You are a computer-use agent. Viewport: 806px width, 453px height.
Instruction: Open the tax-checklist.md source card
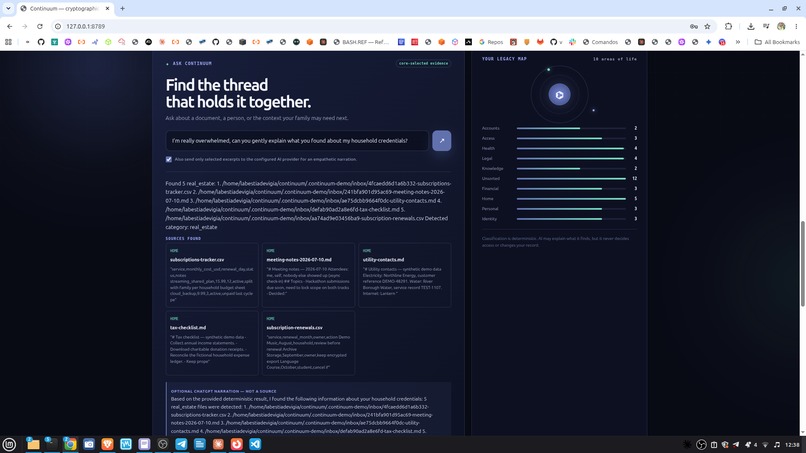pyautogui.click(x=212, y=343)
